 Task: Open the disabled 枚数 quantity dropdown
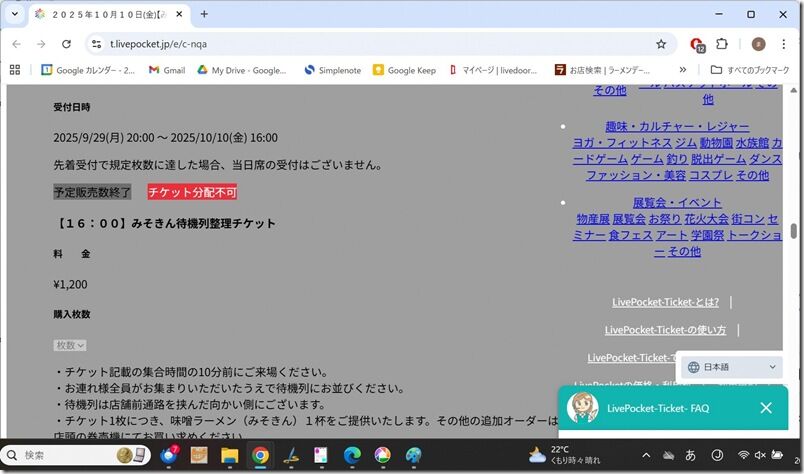(x=70, y=345)
